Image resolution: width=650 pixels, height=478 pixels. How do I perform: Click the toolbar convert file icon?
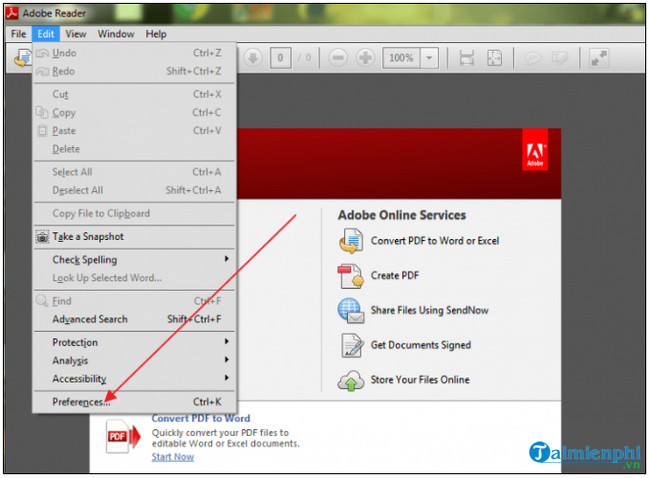(22, 58)
